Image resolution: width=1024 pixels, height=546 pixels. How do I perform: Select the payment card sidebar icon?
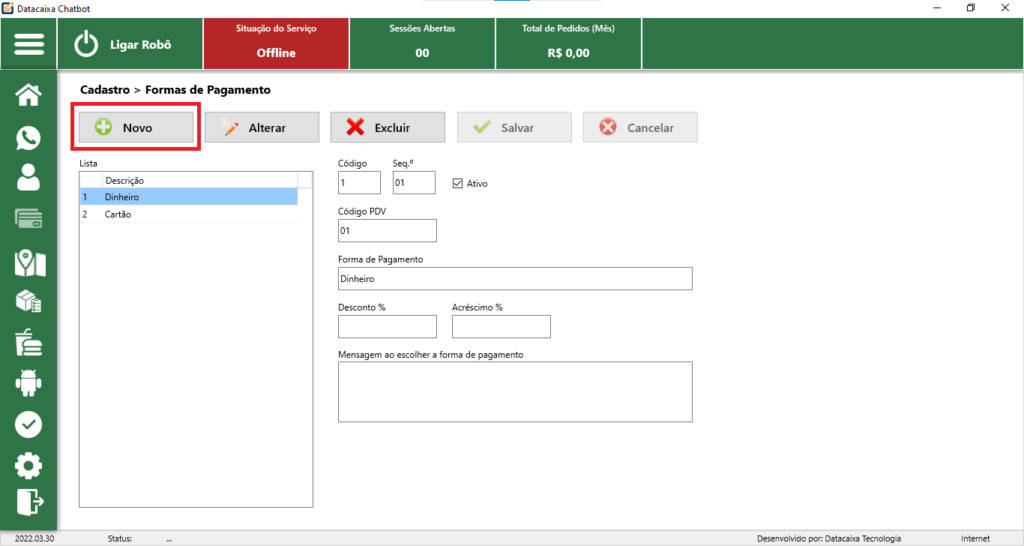[x=29, y=219]
